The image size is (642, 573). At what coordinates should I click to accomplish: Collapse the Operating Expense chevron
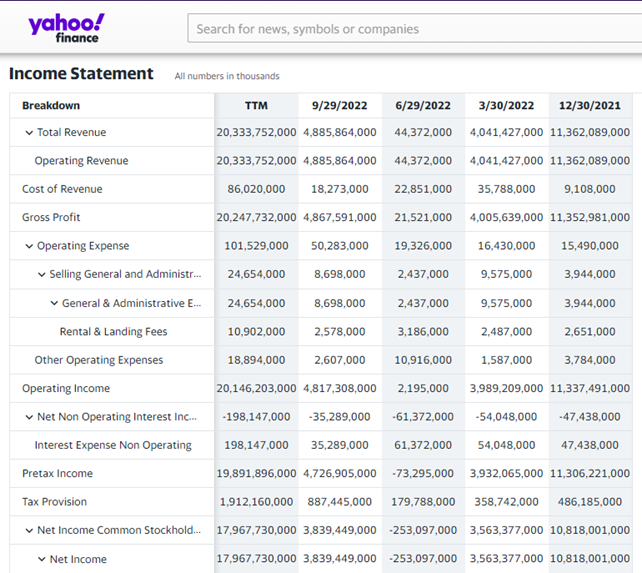point(29,246)
